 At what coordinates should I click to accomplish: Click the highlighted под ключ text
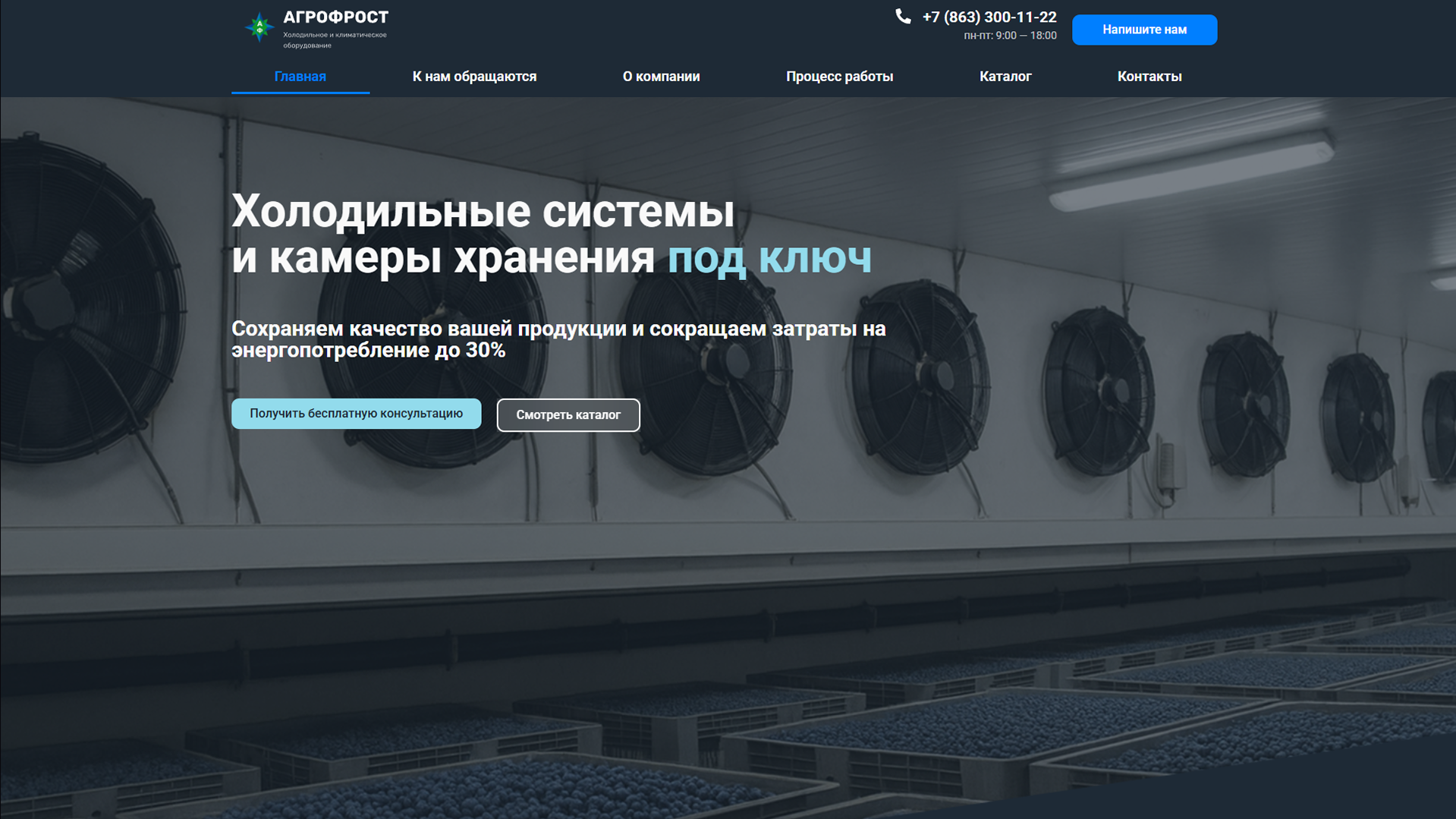click(769, 258)
